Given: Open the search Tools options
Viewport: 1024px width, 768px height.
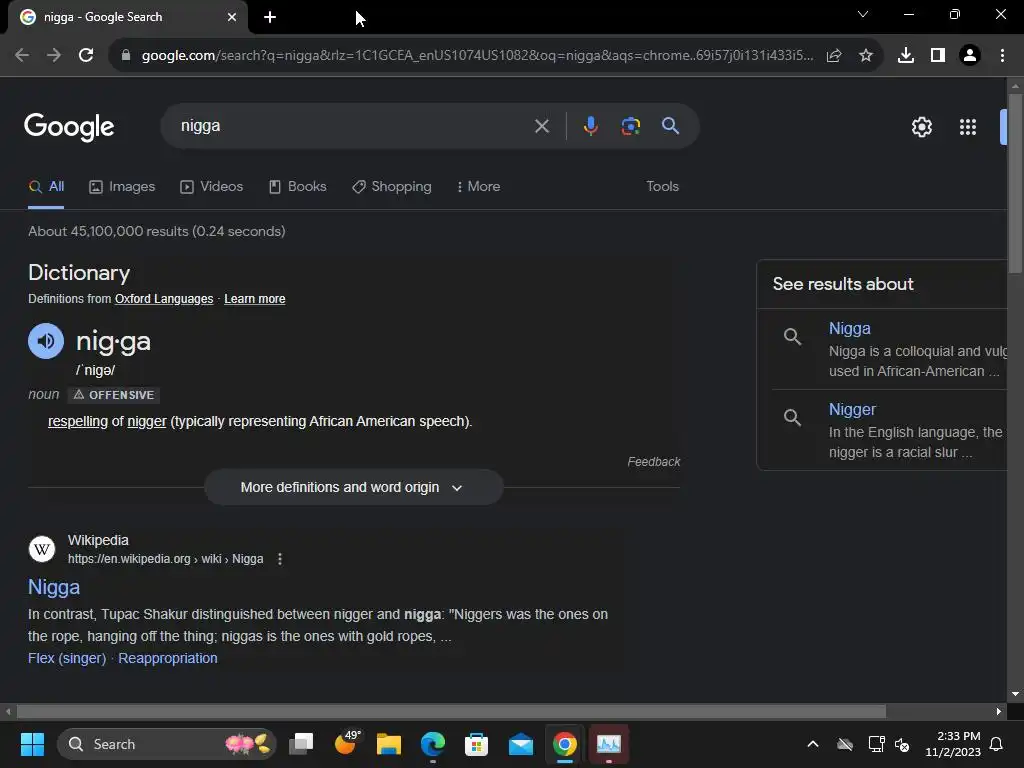Looking at the screenshot, I should (x=662, y=187).
